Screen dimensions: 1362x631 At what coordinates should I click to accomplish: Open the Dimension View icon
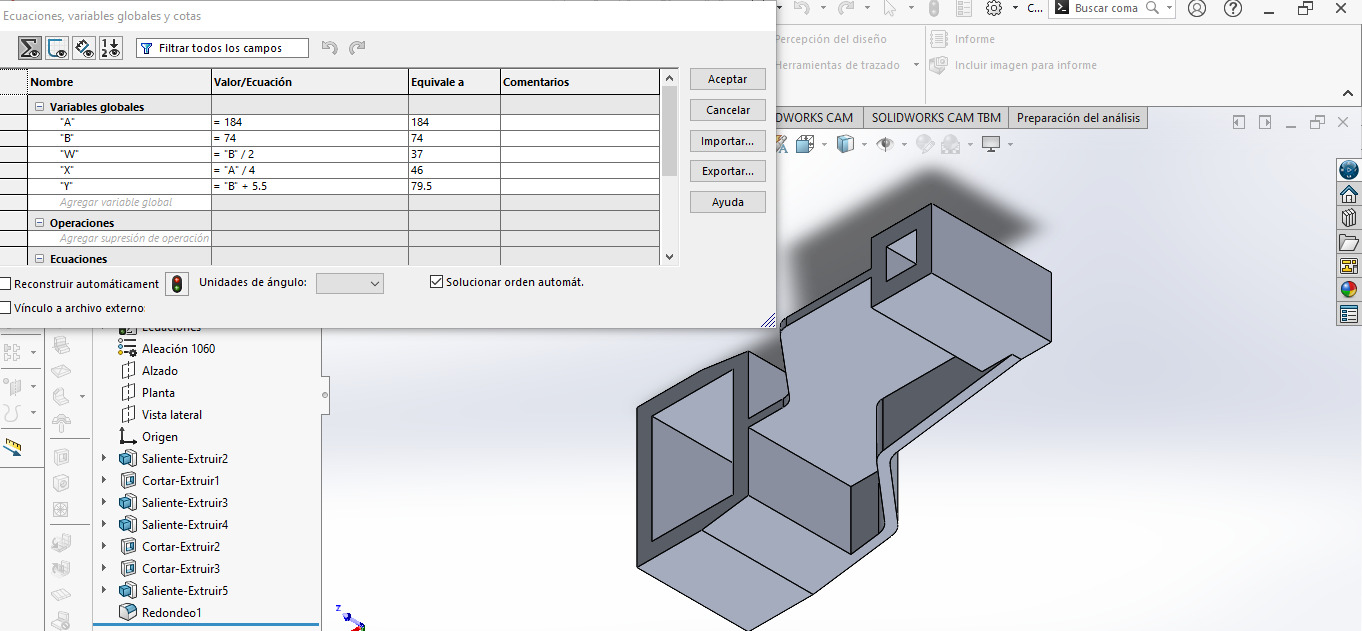pos(84,48)
